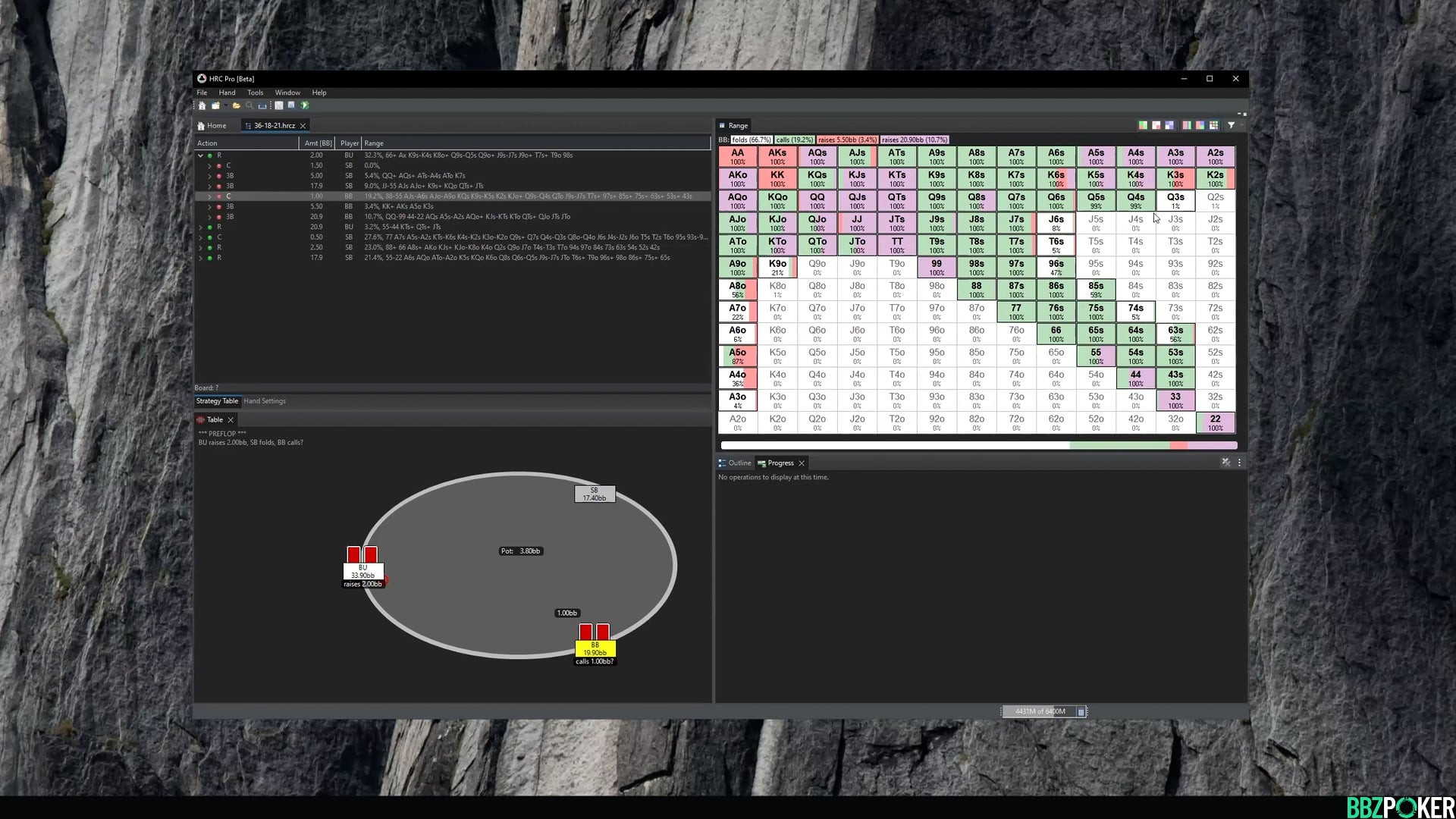Select the Home icon in the toolbar
The width and height of the screenshot is (1456, 819).
point(202,105)
